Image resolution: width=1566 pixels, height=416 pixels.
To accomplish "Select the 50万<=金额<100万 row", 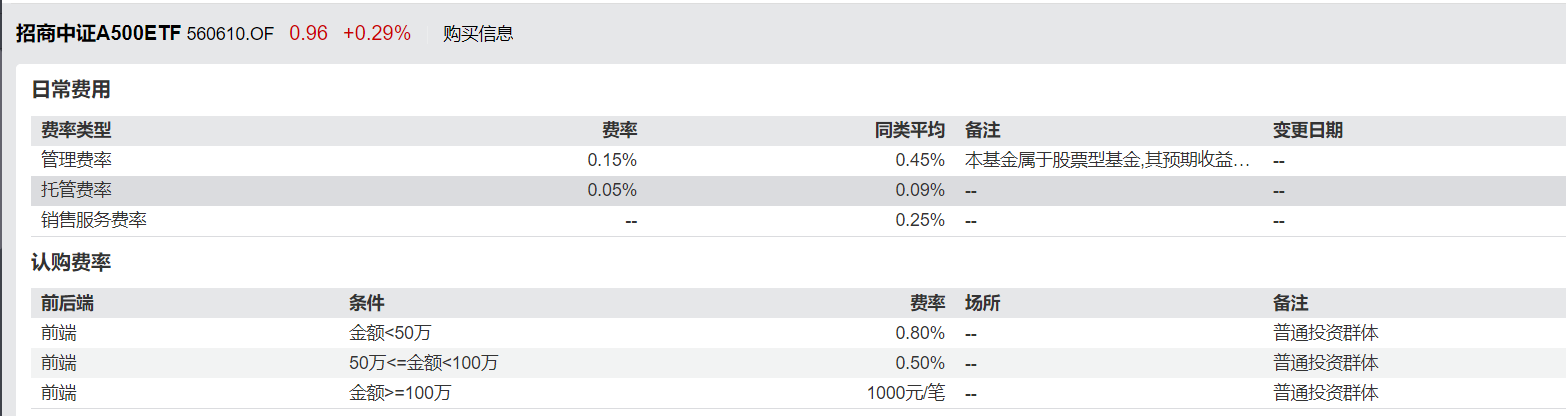I will [798, 362].
